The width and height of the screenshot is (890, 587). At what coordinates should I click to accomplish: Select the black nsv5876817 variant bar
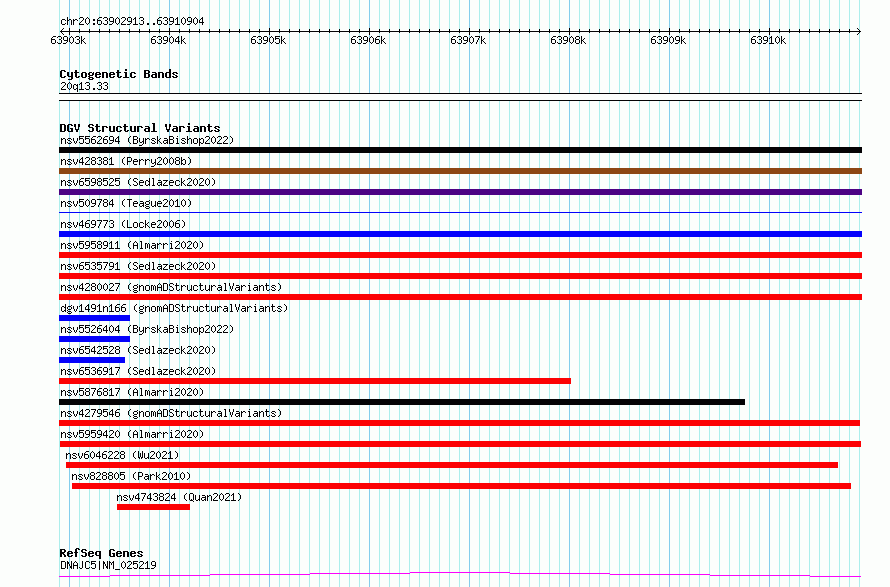point(402,402)
